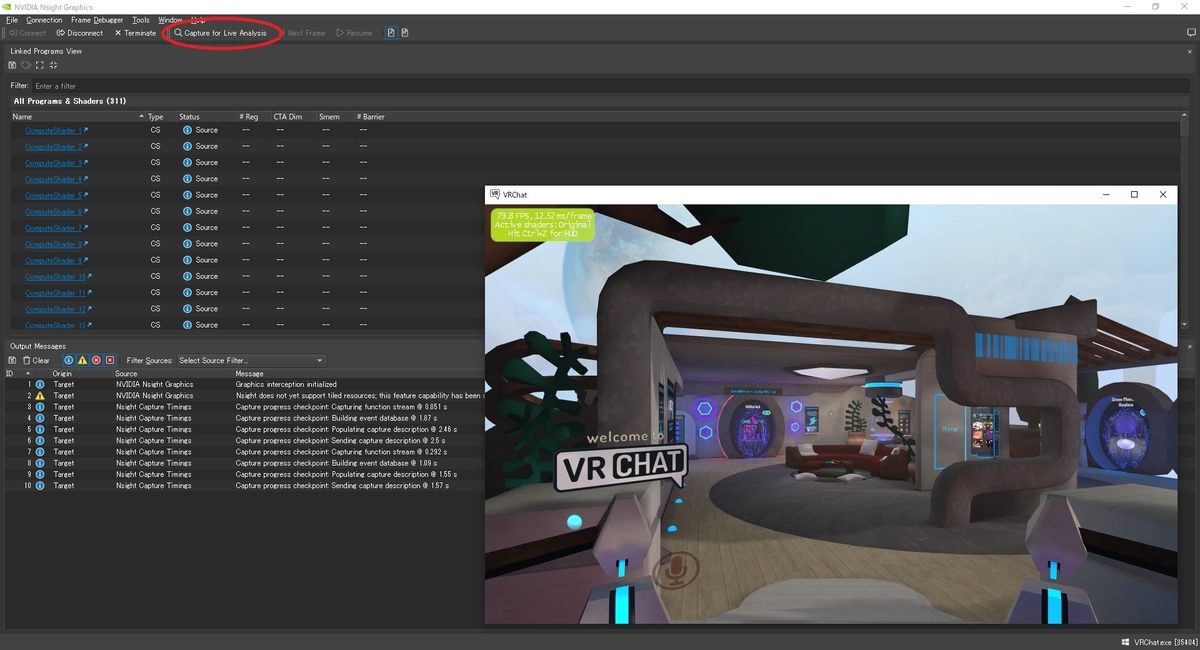Image resolution: width=1200 pixels, height=650 pixels.
Task: Open the ComputeShader 12 link
Action: tap(55, 309)
